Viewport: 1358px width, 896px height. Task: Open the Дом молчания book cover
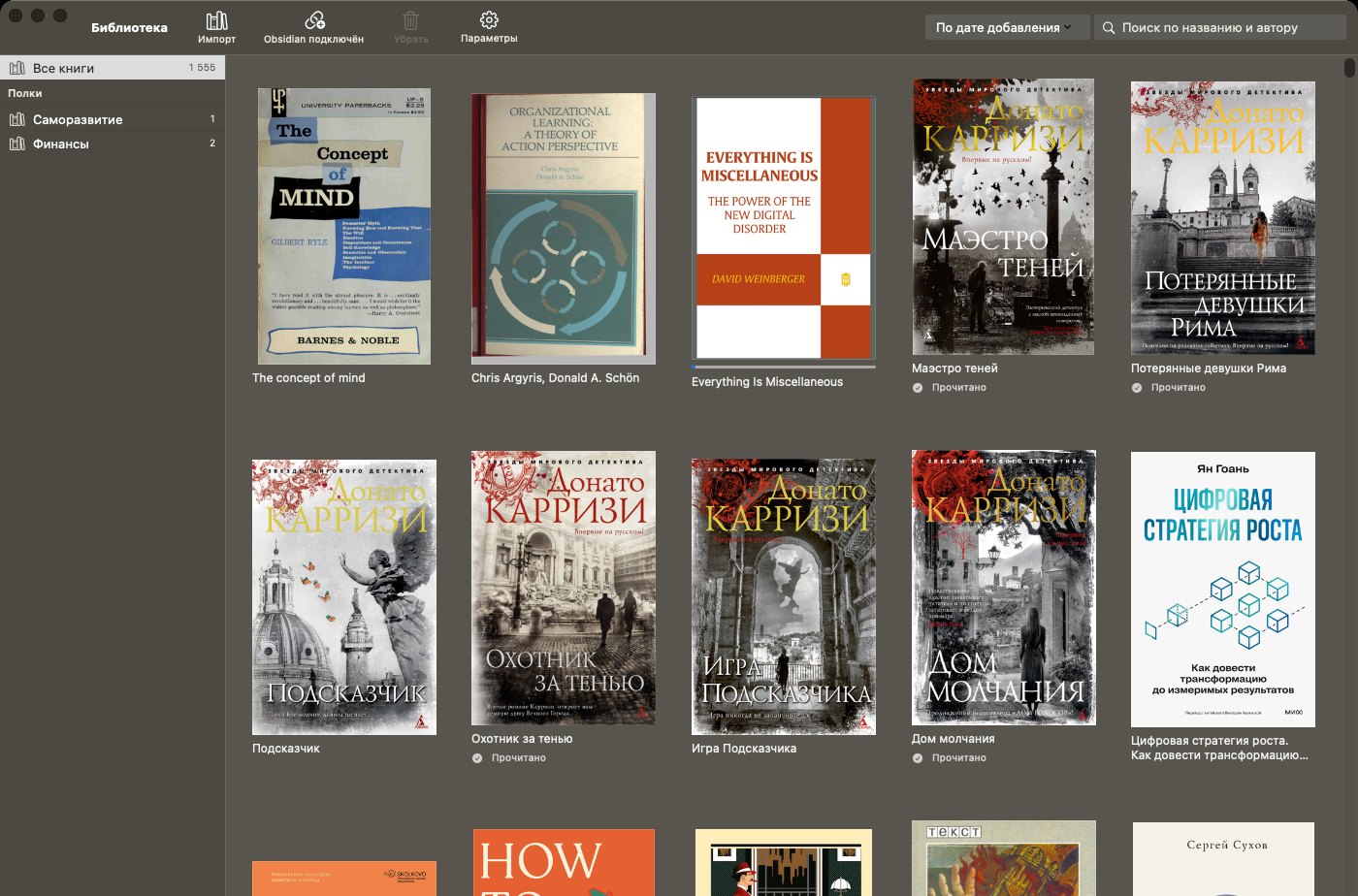click(1004, 588)
